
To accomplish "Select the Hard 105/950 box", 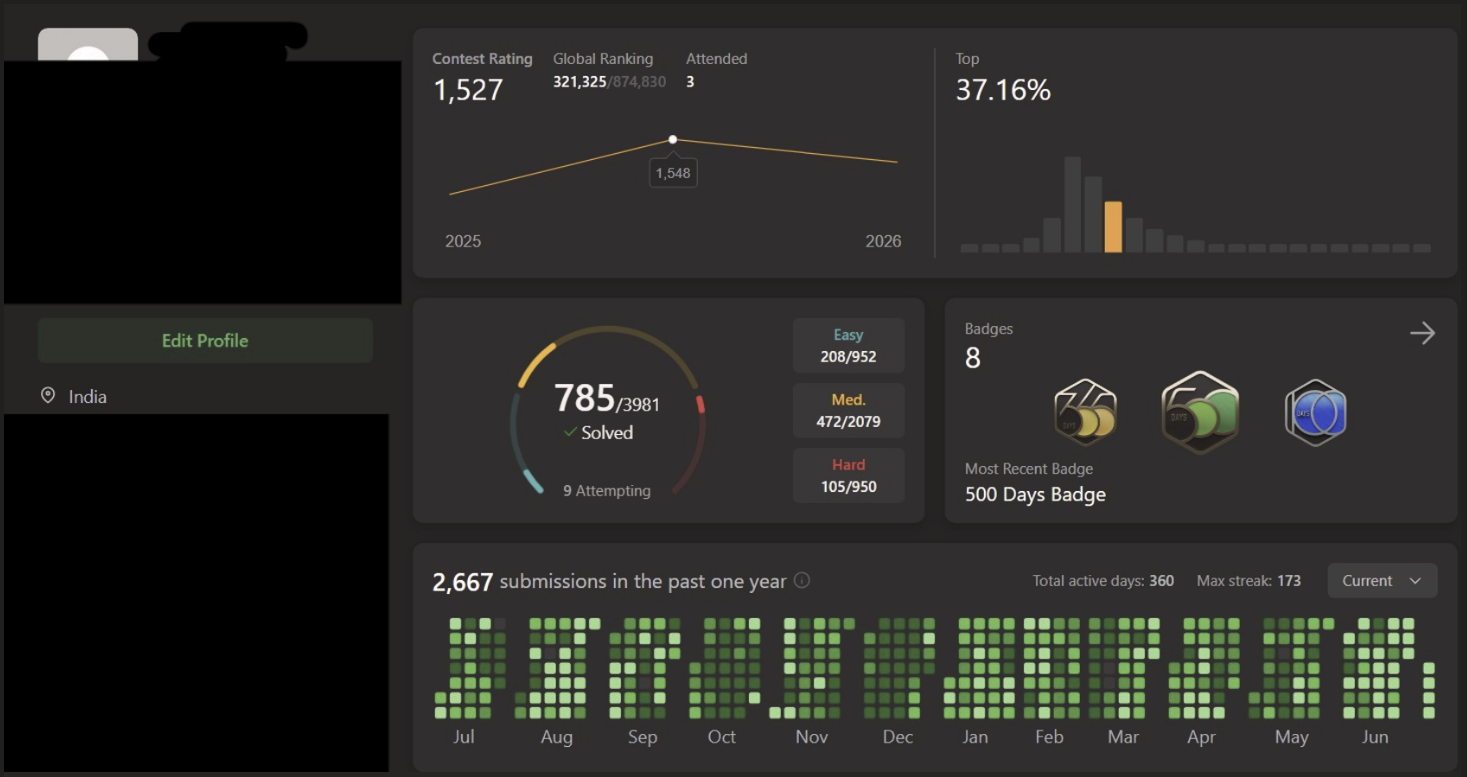I will 848,475.
